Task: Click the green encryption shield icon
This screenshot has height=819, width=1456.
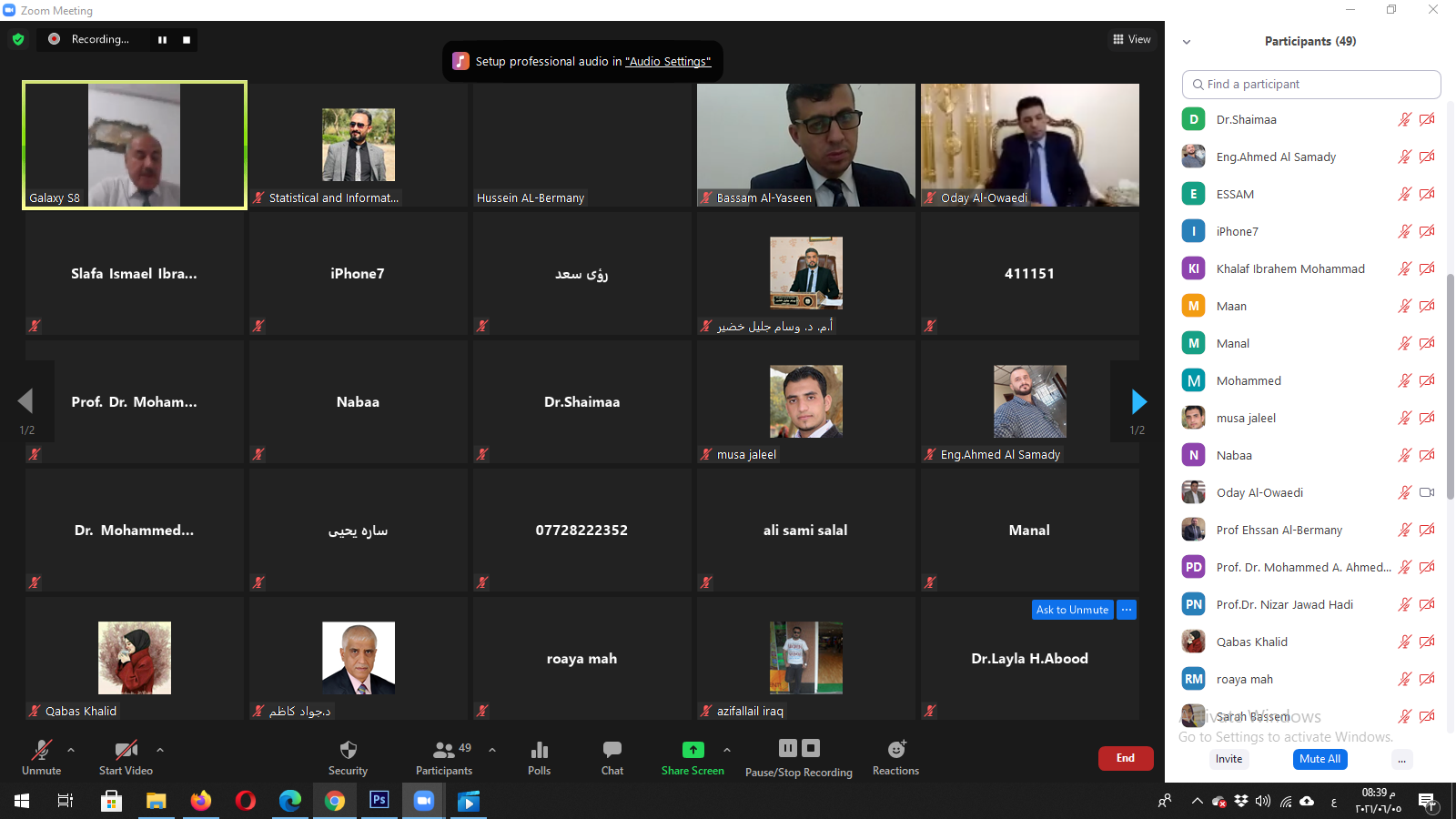Action: point(18,39)
